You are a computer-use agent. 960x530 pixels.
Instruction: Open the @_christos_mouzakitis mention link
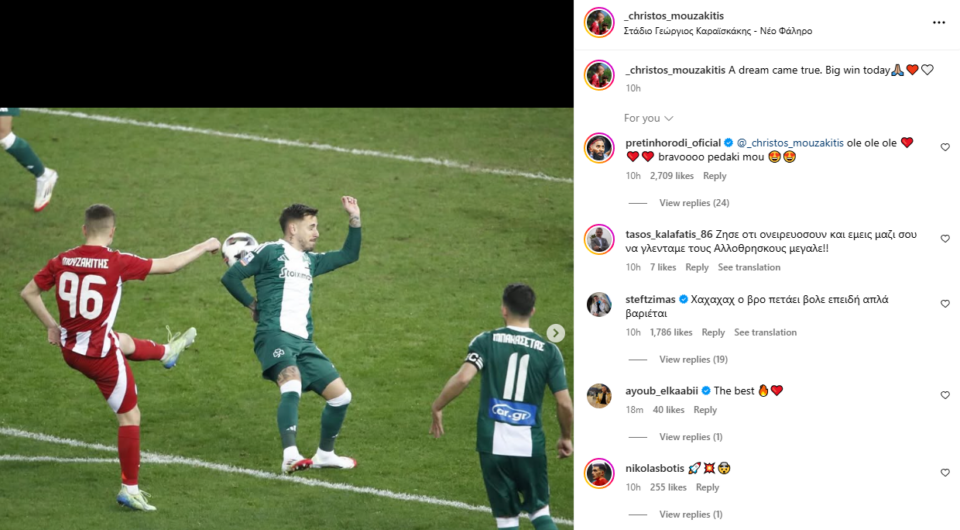790,143
